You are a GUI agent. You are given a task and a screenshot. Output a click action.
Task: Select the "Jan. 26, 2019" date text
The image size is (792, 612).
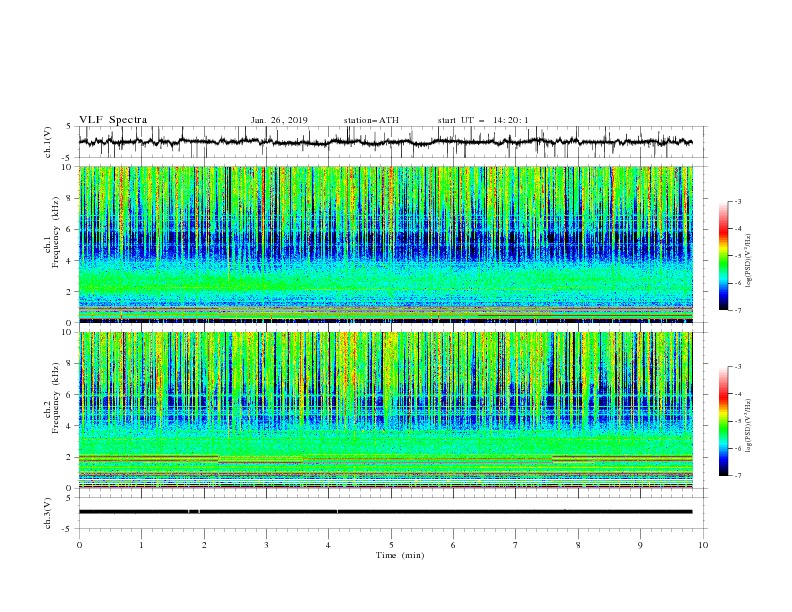(x=279, y=120)
